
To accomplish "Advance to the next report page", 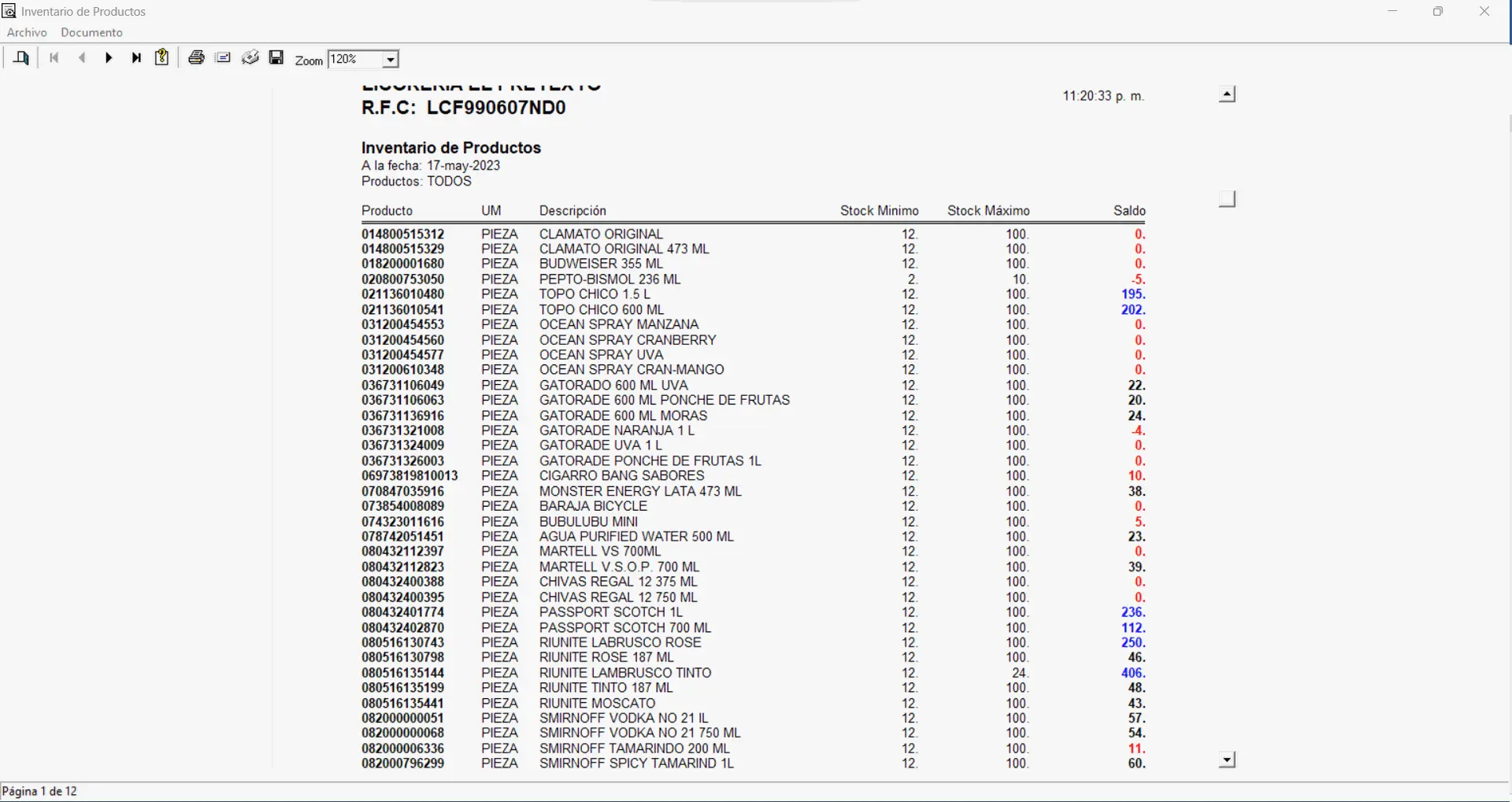I will point(109,58).
